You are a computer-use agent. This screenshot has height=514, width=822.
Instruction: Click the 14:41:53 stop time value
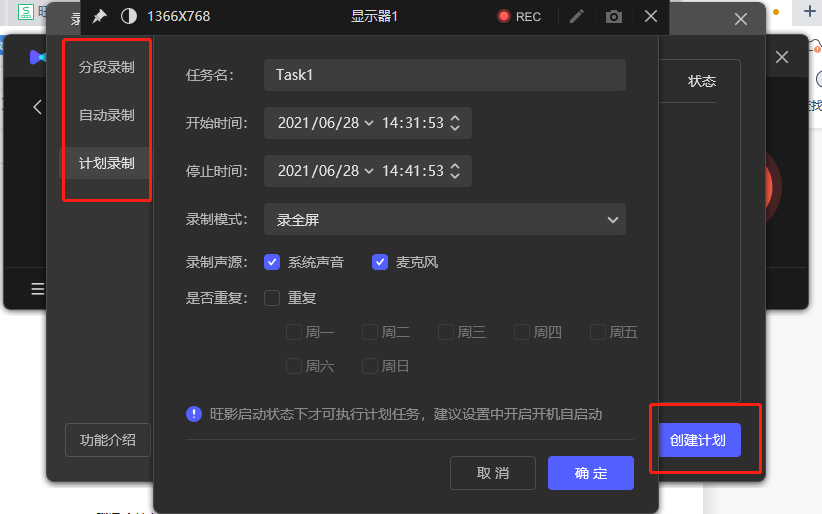pos(413,171)
